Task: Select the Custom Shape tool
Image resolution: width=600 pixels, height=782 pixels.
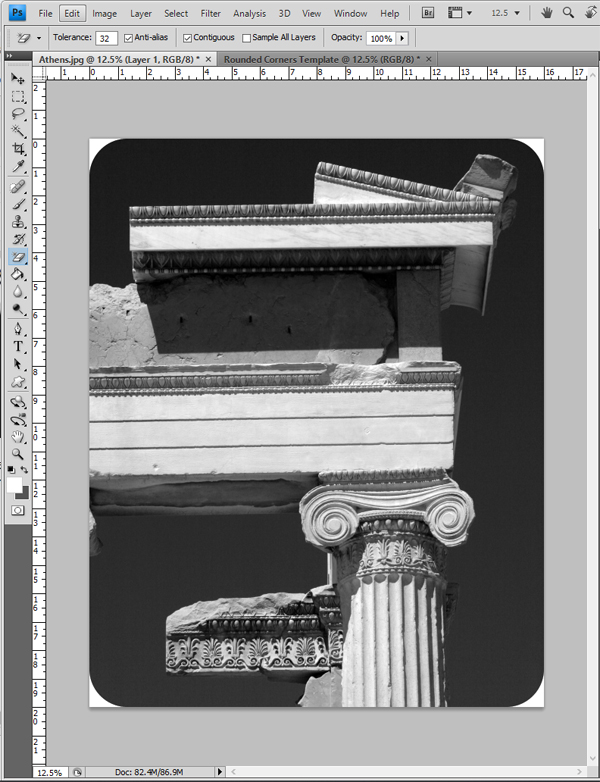Action: pyautogui.click(x=18, y=382)
